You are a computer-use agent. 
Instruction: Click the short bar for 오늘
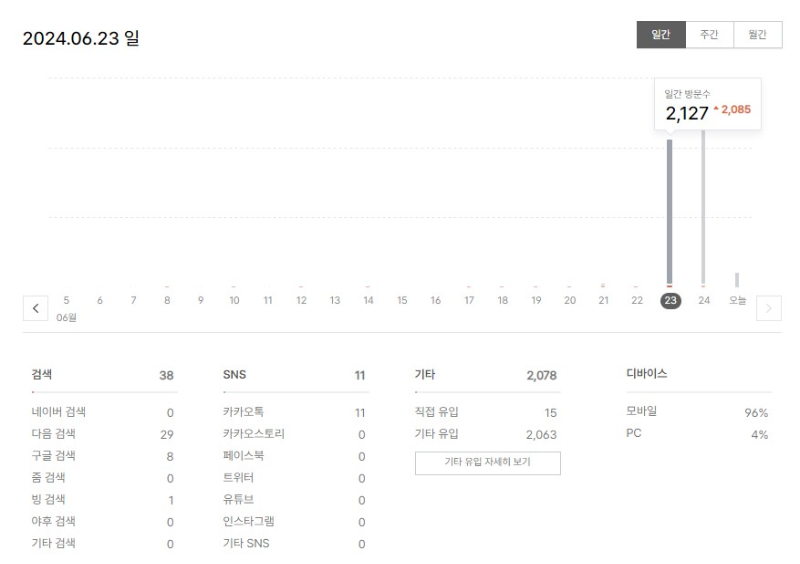pos(737,280)
